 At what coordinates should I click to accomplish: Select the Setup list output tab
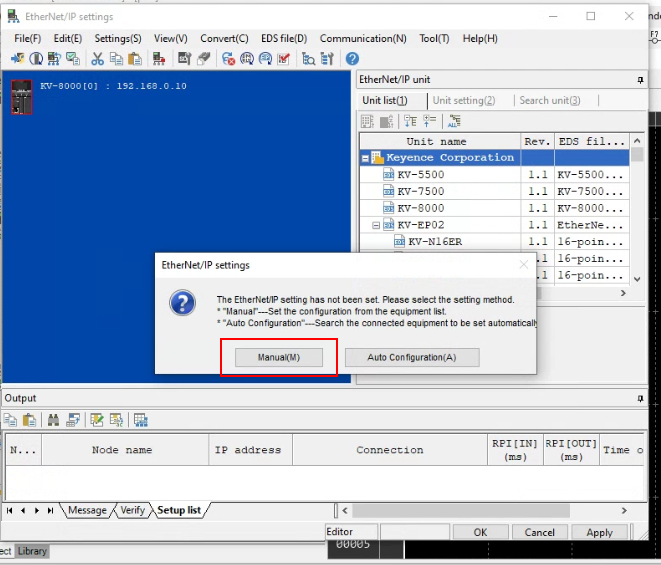[x=179, y=510]
